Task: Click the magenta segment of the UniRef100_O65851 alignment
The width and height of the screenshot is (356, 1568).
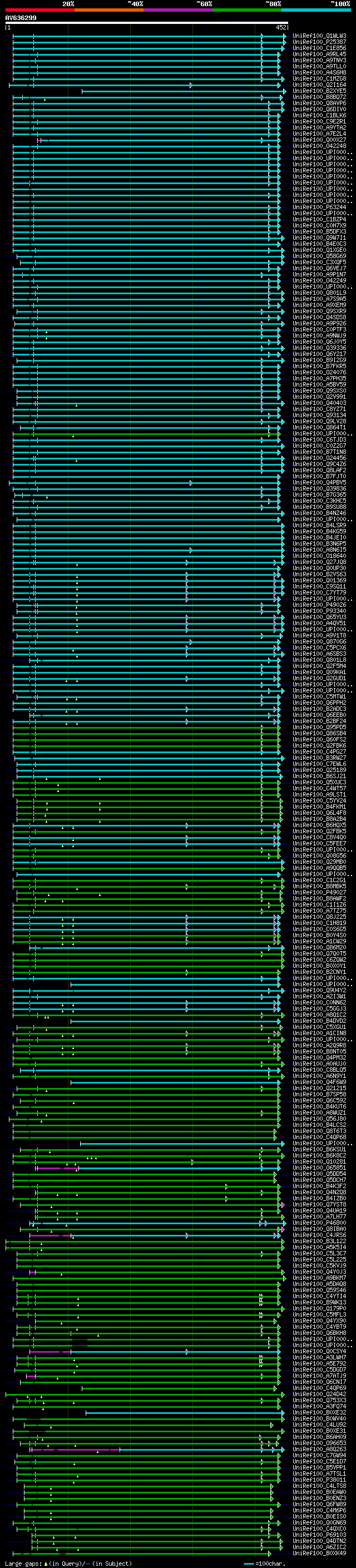Action: tap(49, 1168)
